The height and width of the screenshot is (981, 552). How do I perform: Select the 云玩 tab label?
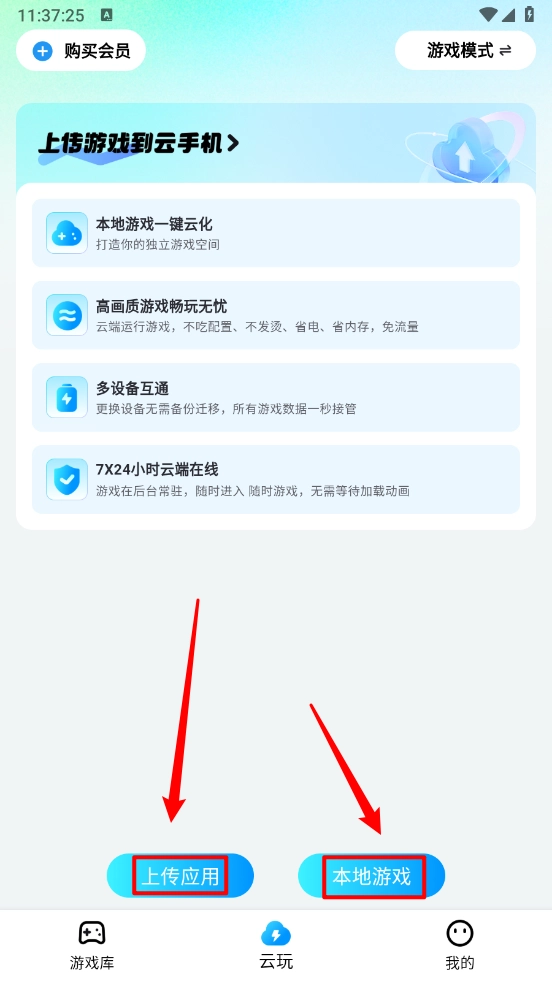coord(276,962)
